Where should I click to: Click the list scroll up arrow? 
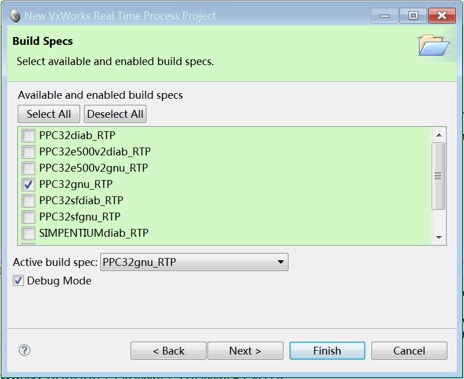point(439,135)
